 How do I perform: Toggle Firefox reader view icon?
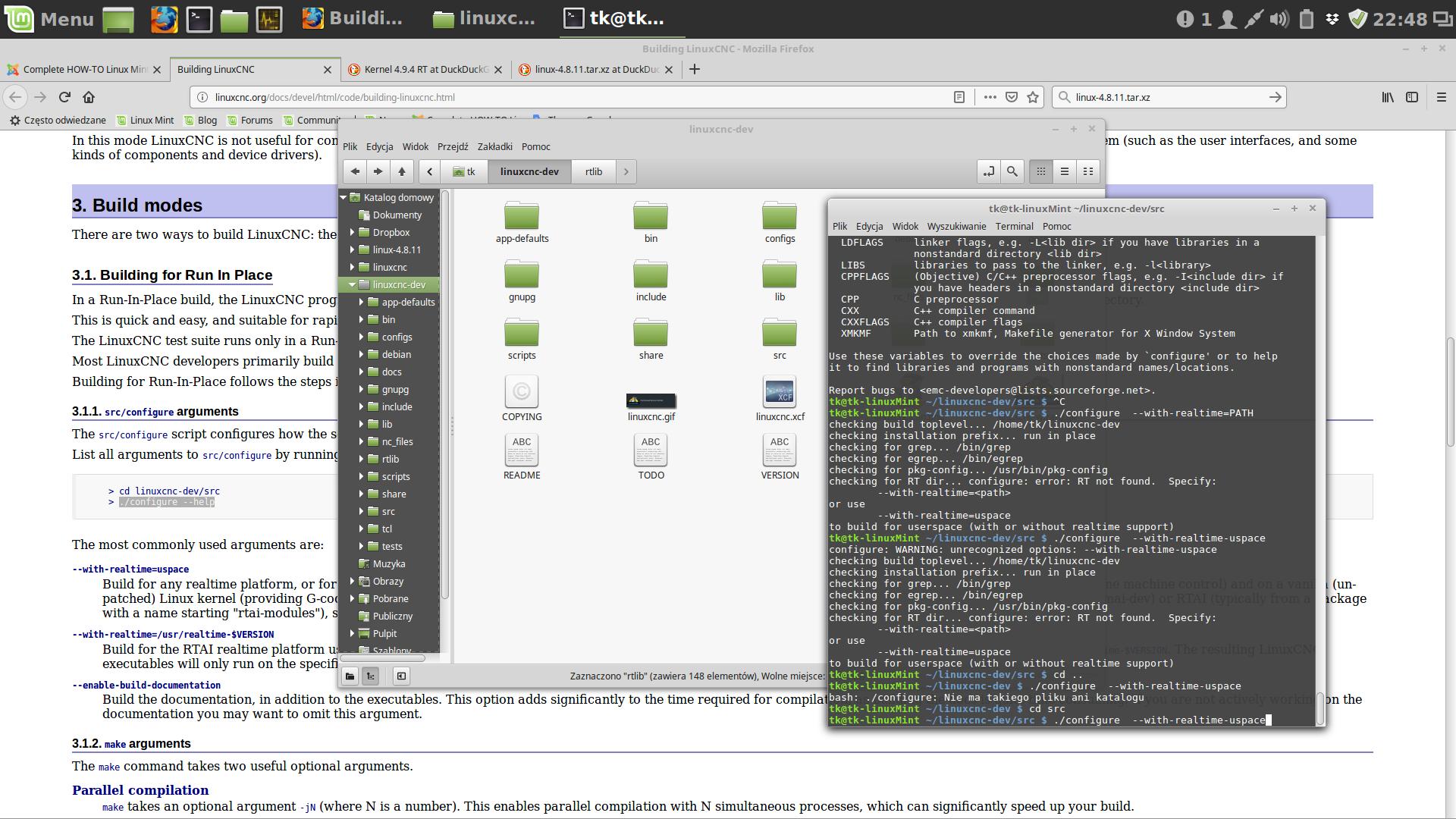pyautogui.click(x=959, y=97)
